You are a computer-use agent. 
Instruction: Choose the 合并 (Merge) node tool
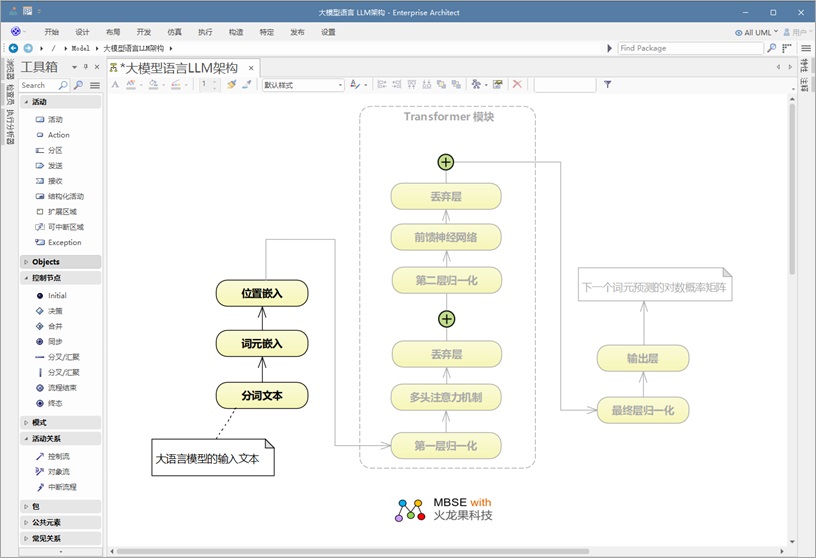pyautogui.click(x=54, y=326)
